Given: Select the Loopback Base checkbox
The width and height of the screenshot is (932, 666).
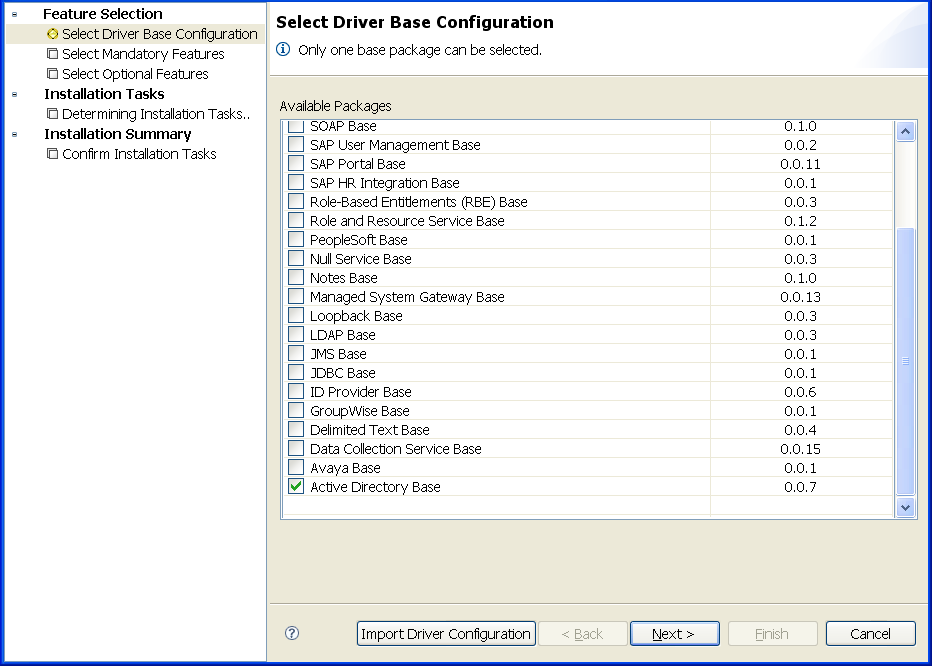Looking at the screenshot, I should tap(296, 315).
